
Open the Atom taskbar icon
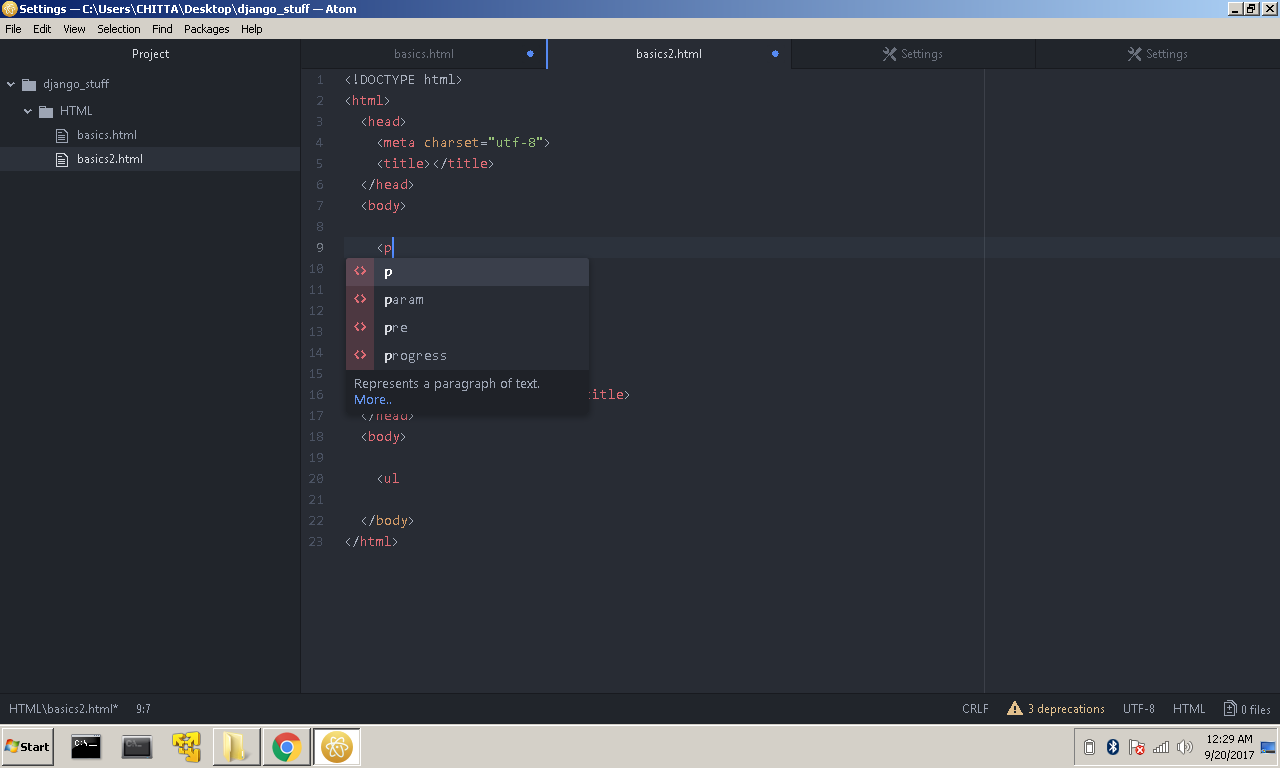point(337,747)
